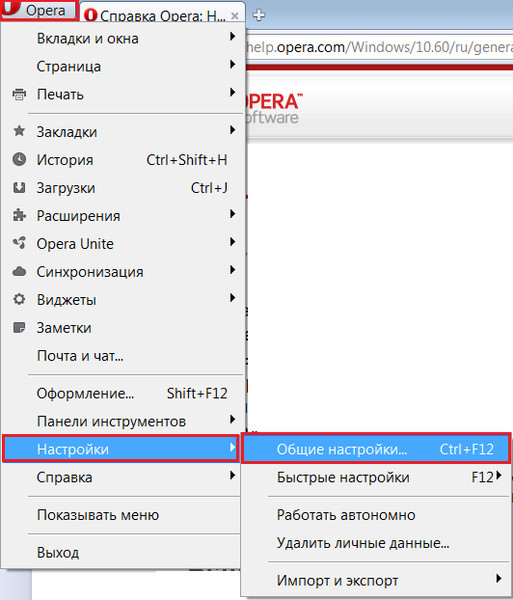513x600 pixels.
Task: Select the Opera Unite menu entry
Action: tap(122, 243)
